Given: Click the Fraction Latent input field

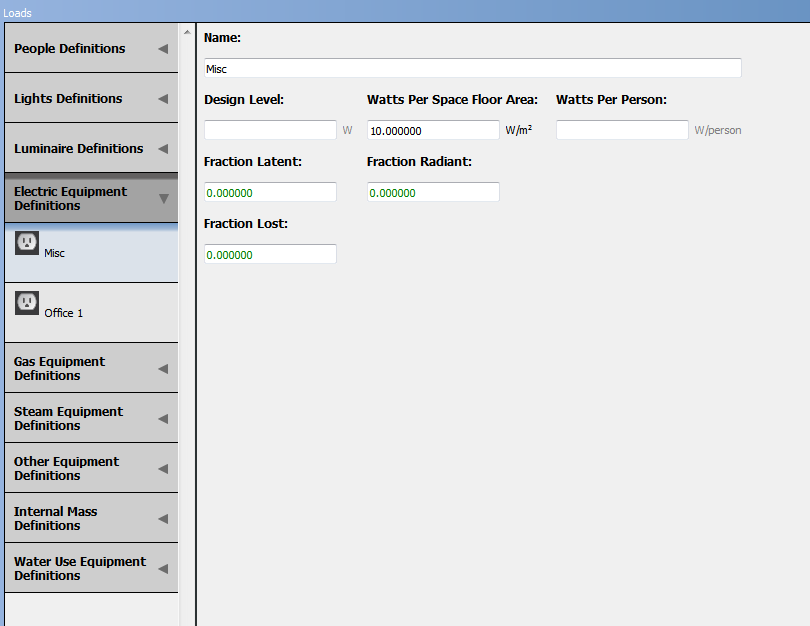Looking at the screenshot, I should [270, 192].
